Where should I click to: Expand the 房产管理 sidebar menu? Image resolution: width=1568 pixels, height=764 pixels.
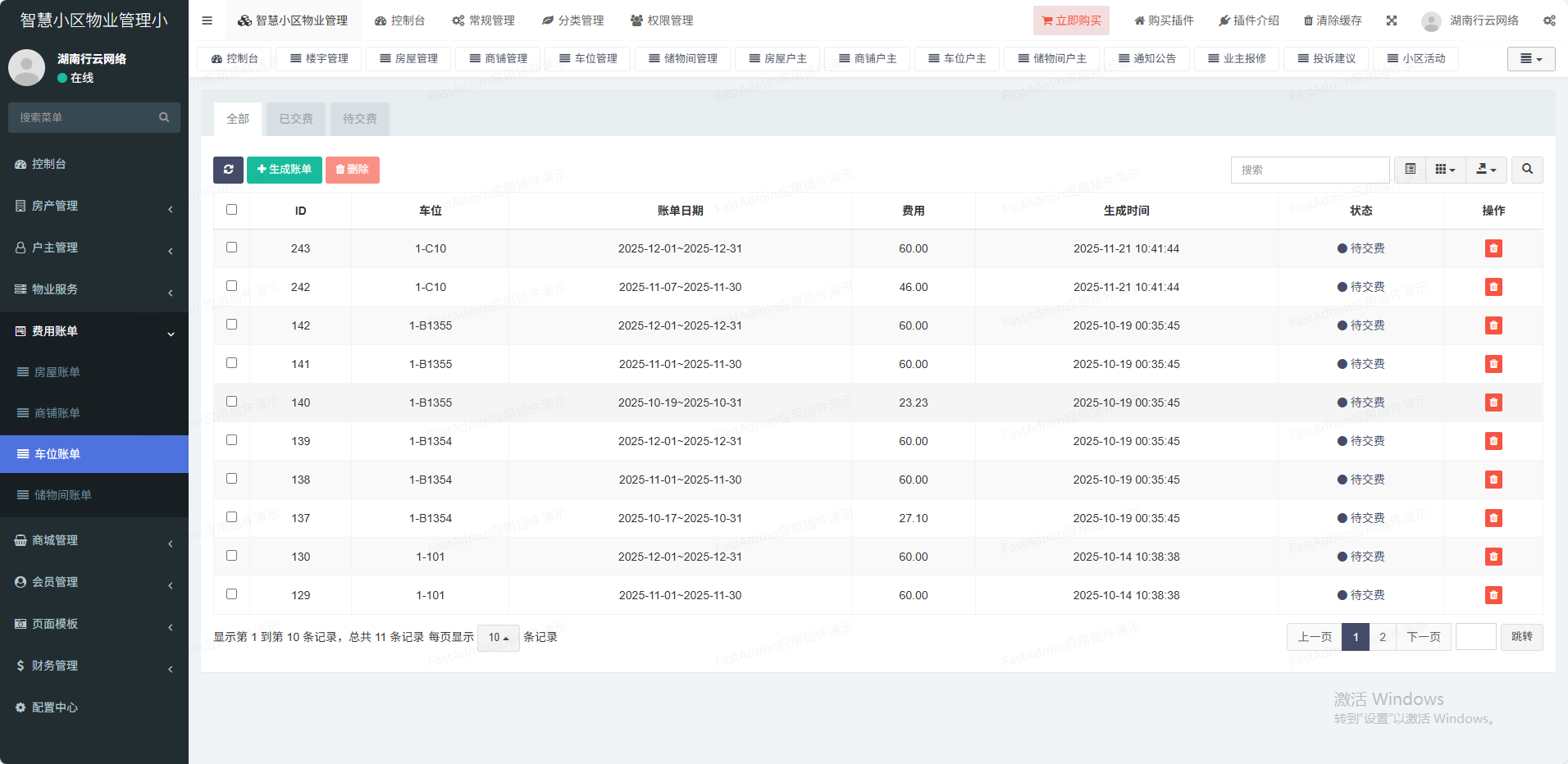94,206
